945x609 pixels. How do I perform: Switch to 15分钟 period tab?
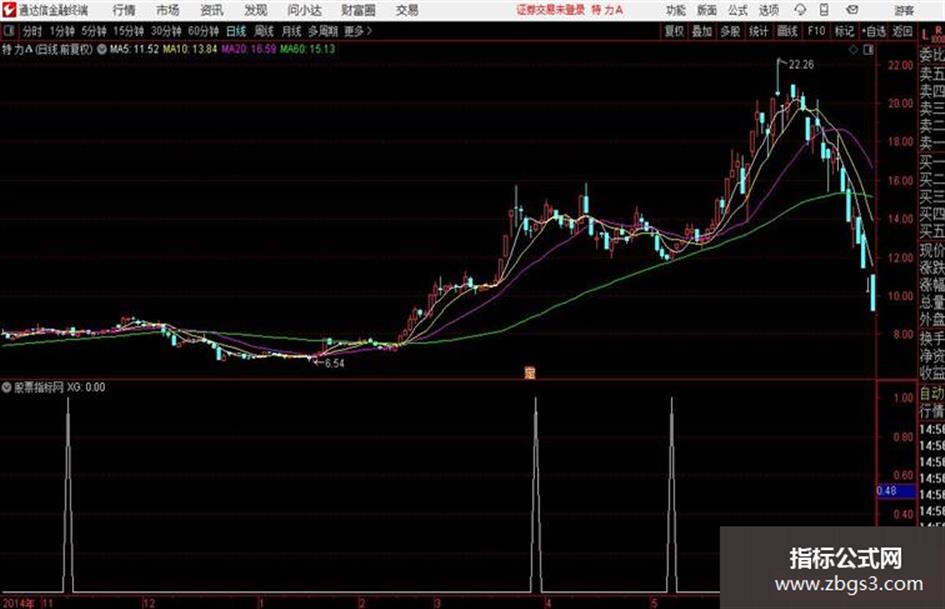(129, 31)
